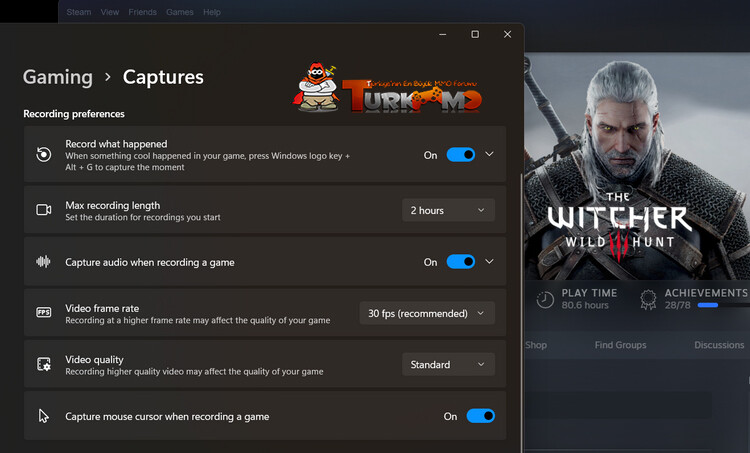This screenshot has width=750, height=453.
Task: Click the 'PLAY TIME' label in Steam
Action: click(589, 293)
